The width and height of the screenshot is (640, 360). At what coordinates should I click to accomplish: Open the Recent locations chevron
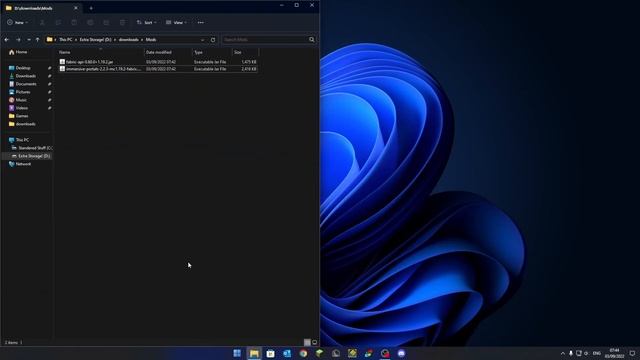(29, 40)
